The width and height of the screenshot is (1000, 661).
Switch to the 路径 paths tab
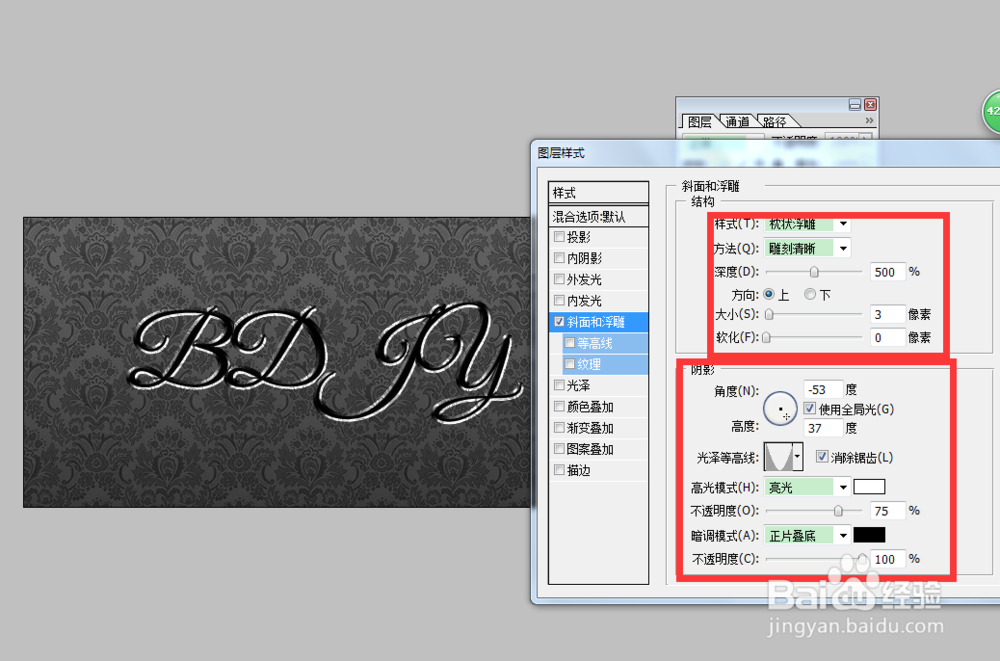[774, 122]
